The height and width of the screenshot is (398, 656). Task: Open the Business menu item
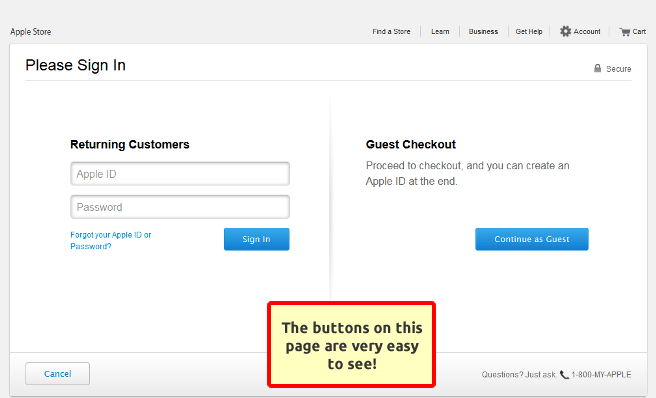(483, 31)
